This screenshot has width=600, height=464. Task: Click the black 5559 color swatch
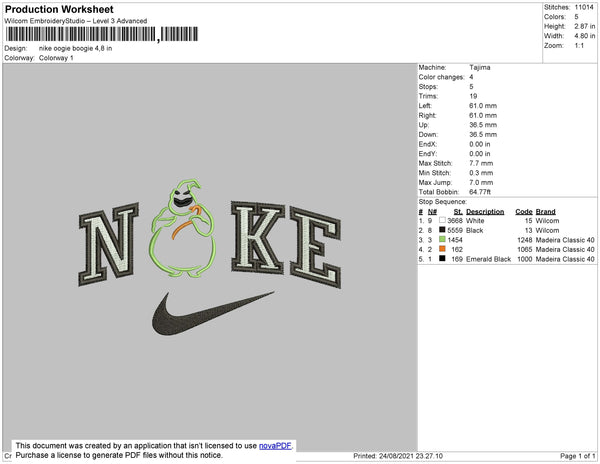point(442,230)
